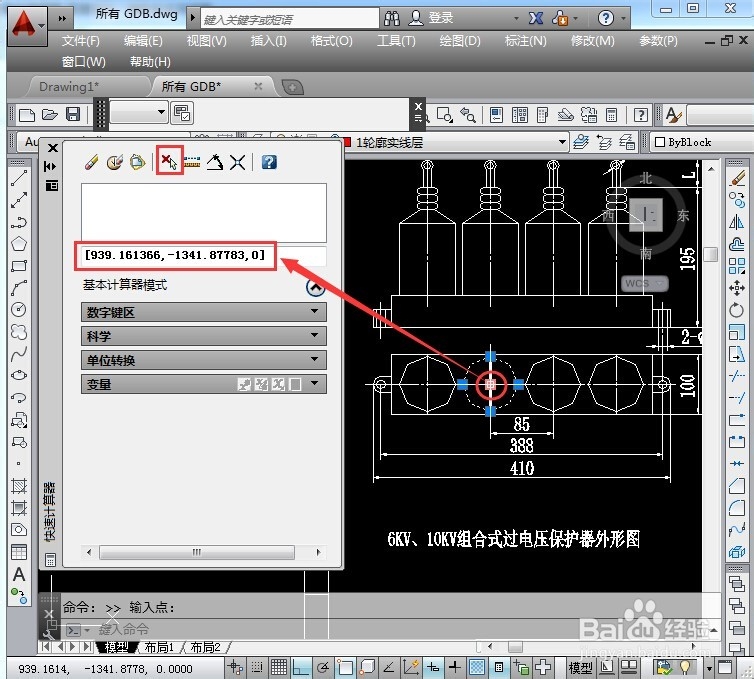The width and height of the screenshot is (754, 679).
Task: Click the Get Coordinates icon in QuickCalc
Action: pyautogui.click(x=169, y=162)
